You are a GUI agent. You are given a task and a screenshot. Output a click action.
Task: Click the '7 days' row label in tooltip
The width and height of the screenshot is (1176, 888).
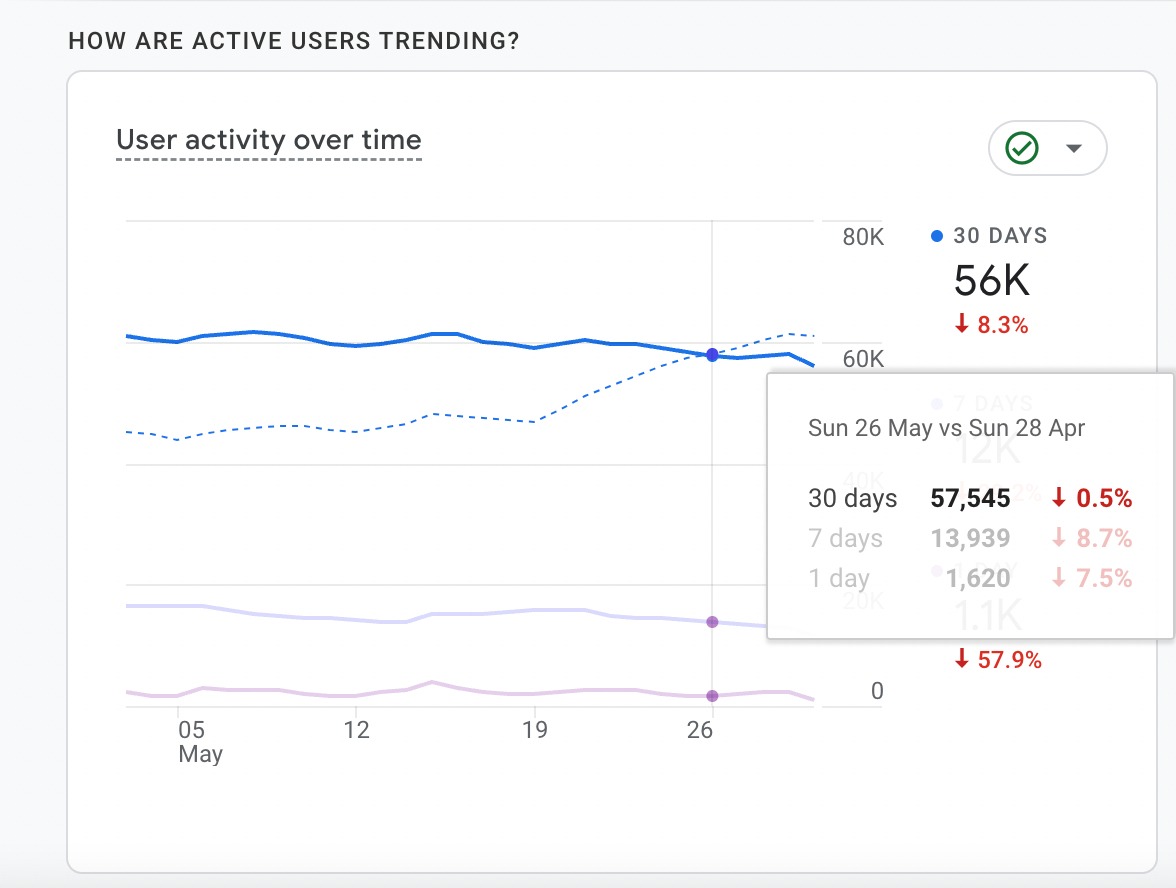[x=845, y=538]
